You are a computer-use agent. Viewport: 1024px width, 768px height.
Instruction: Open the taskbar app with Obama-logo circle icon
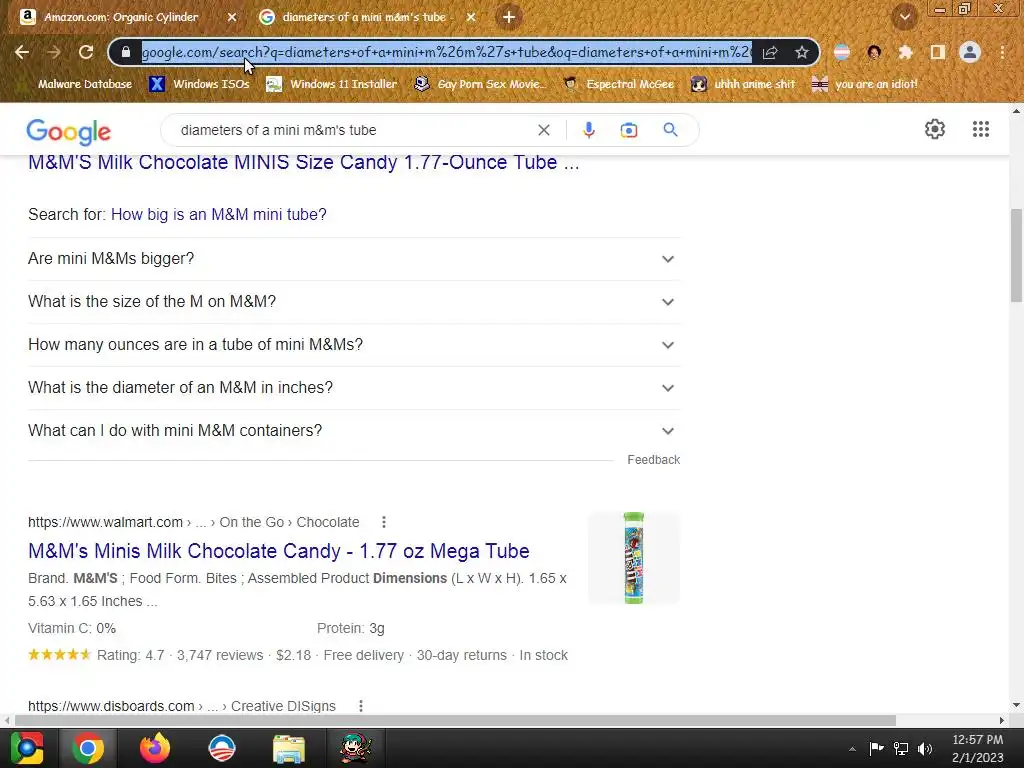[x=221, y=748]
